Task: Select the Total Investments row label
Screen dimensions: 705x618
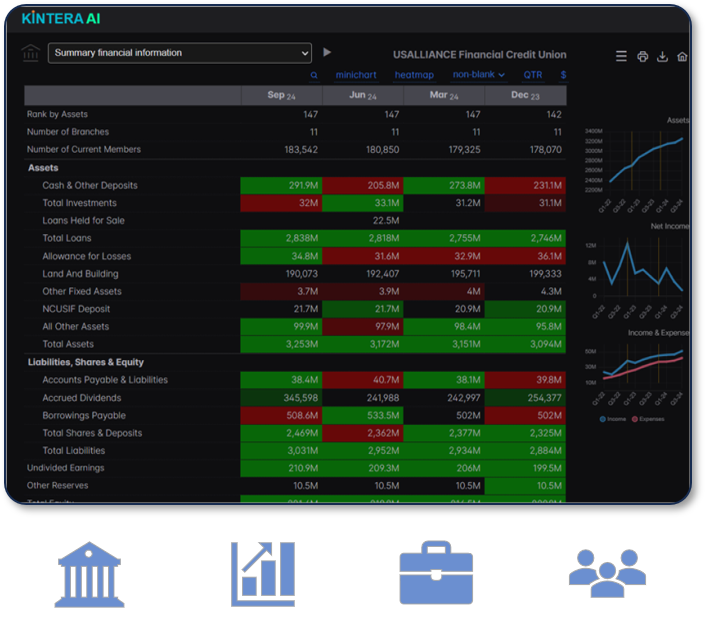Action: [x=80, y=203]
